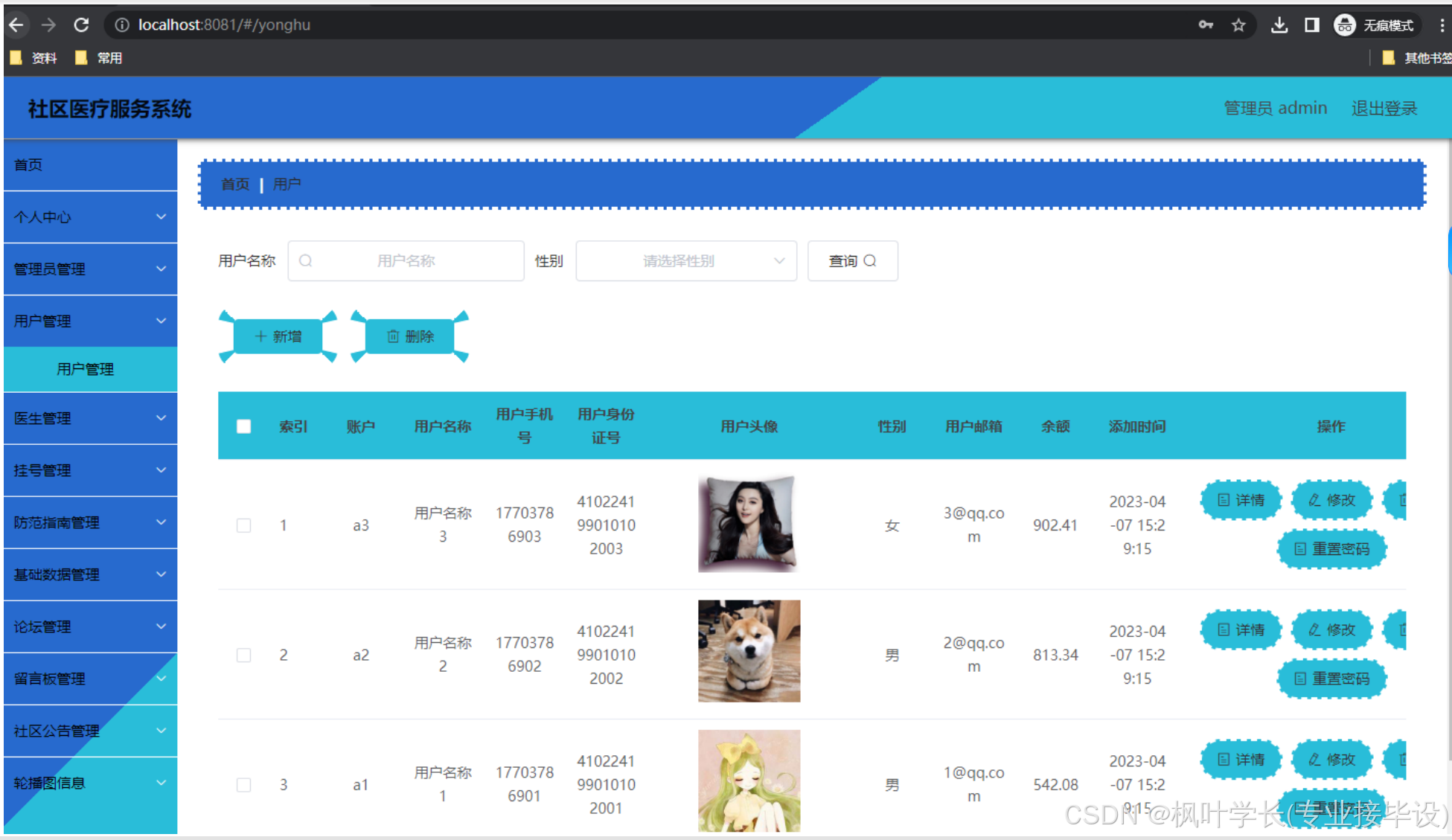Image resolution: width=1452 pixels, height=840 pixels.
Task: Click the magnifier icon in 用户名称 search box
Action: pyautogui.click(x=305, y=260)
